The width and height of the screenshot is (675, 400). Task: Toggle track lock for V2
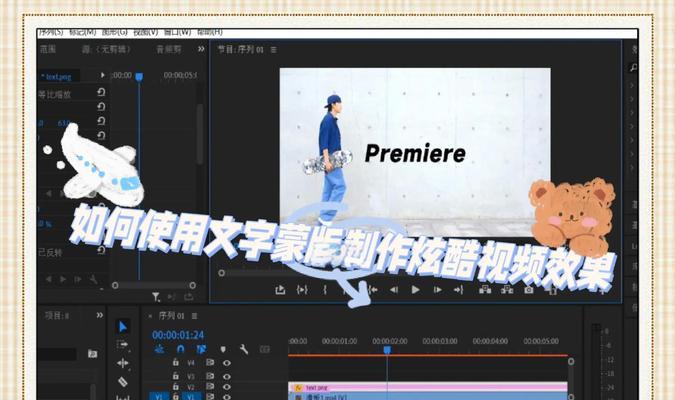[x=176, y=387]
